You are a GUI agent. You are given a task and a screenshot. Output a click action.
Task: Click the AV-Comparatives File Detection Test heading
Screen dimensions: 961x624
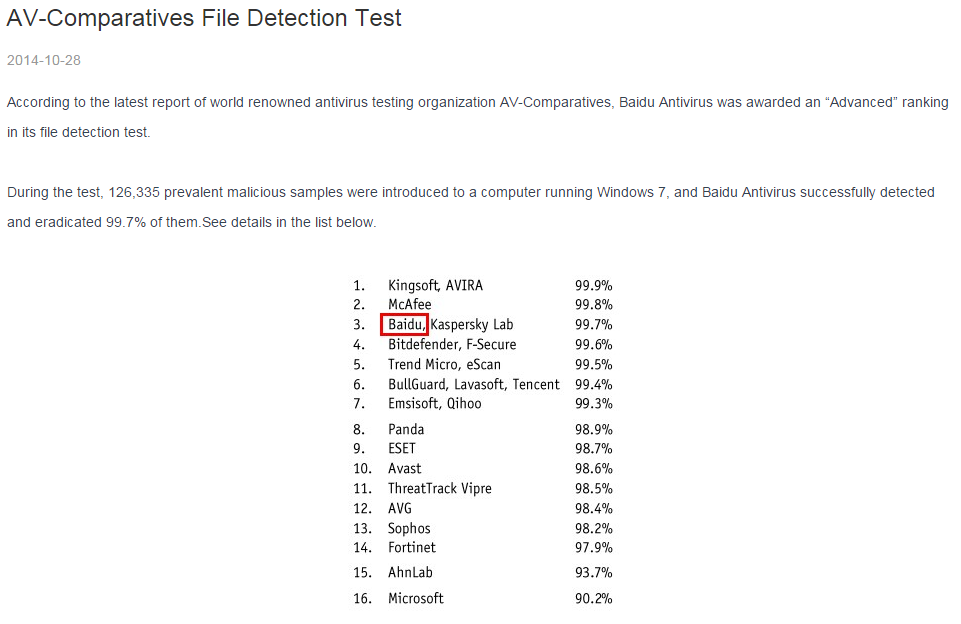[204, 18]
